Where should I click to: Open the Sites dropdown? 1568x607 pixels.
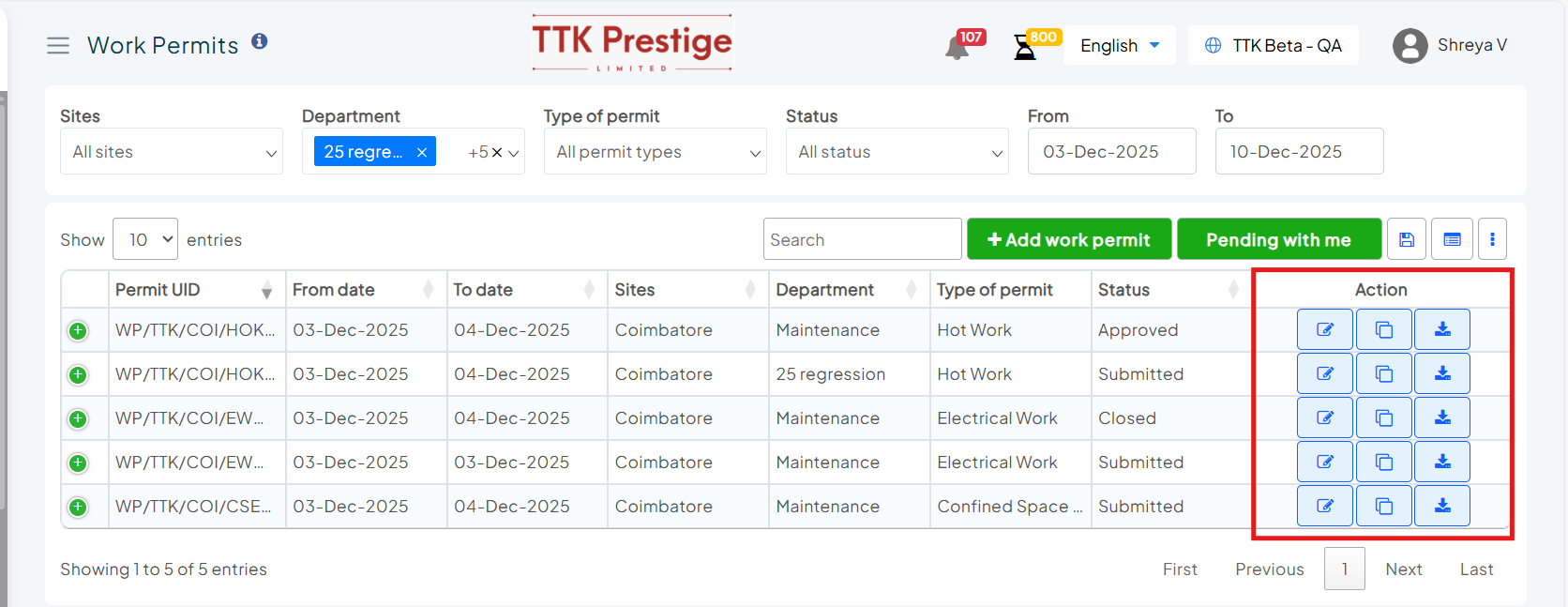coord(171,152)
